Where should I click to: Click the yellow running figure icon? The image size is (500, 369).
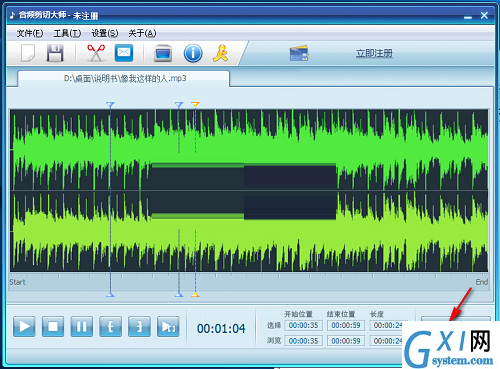point(220,53)
